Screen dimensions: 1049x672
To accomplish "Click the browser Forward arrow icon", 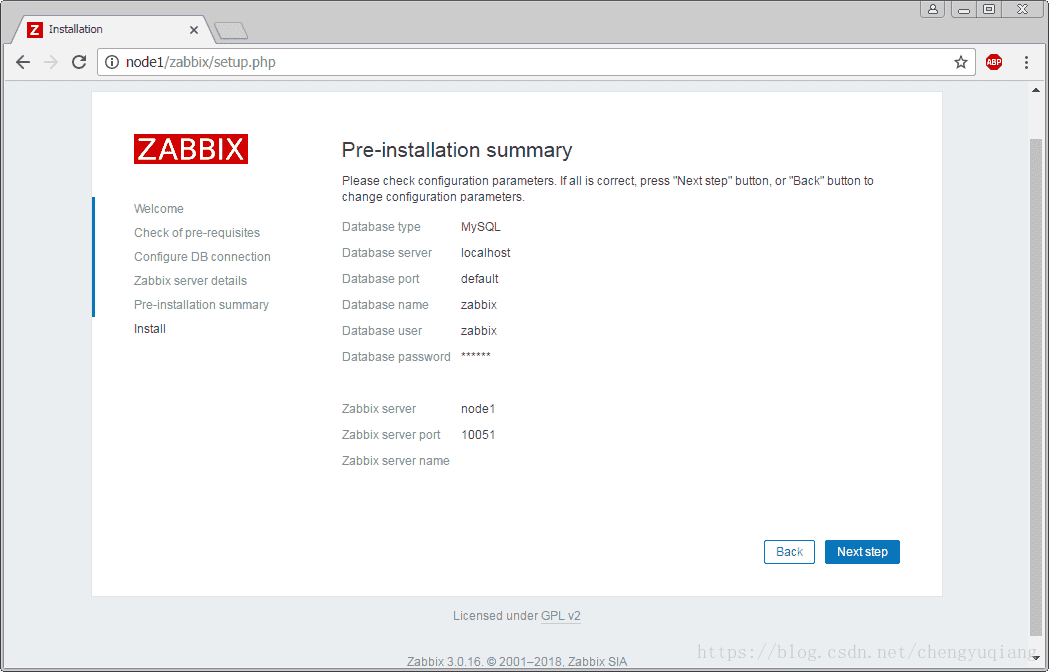I will [51, 62].
